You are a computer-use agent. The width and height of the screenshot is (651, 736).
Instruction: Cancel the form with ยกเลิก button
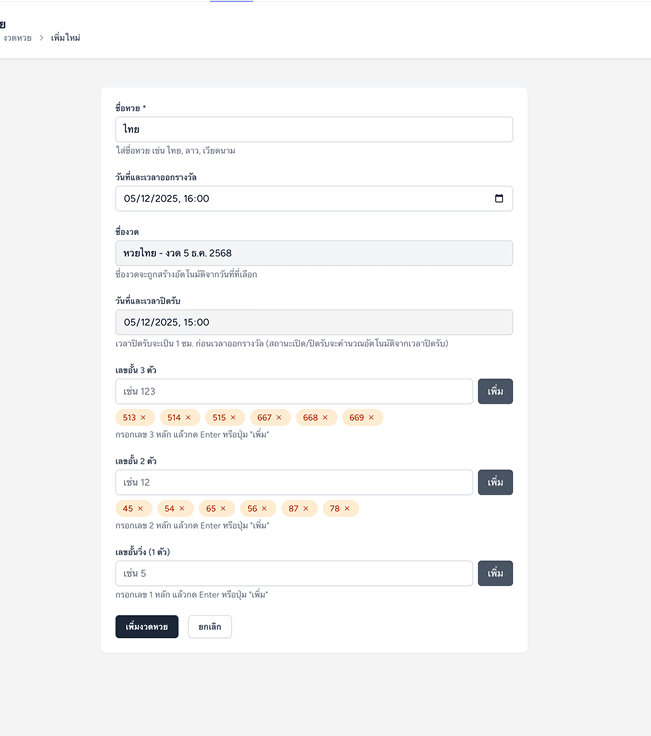click(x=210, y=626)
